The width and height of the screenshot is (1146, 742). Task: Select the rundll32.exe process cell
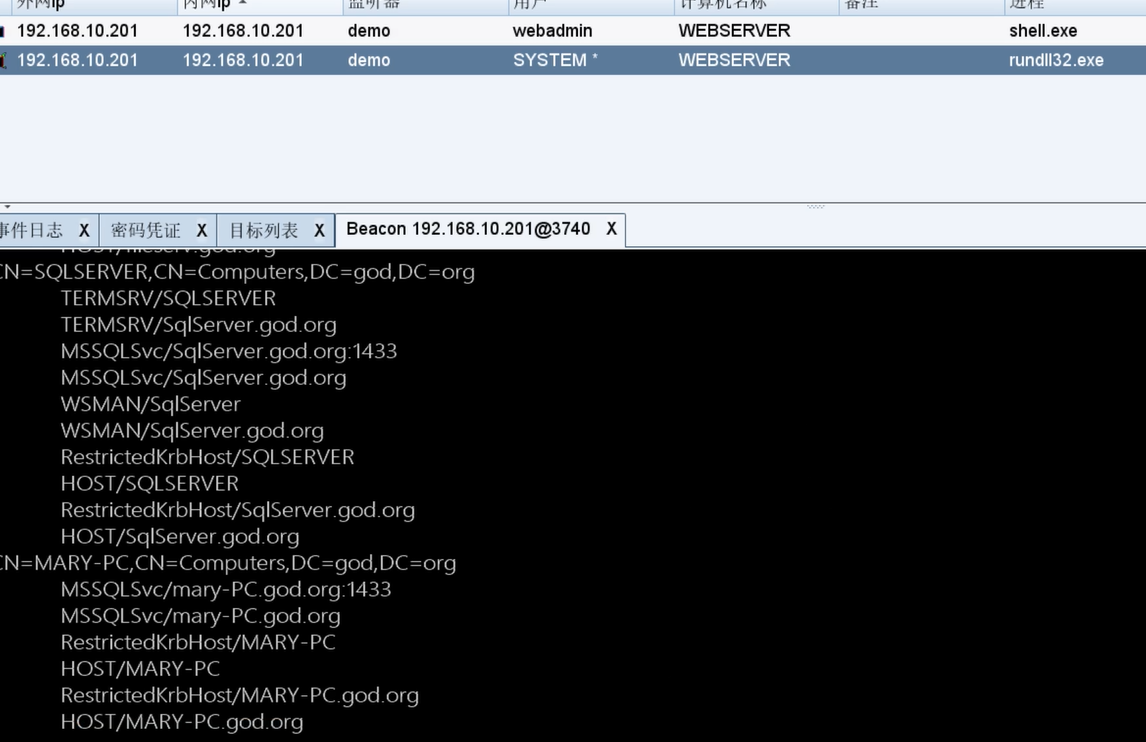[x=1056, y=60]
